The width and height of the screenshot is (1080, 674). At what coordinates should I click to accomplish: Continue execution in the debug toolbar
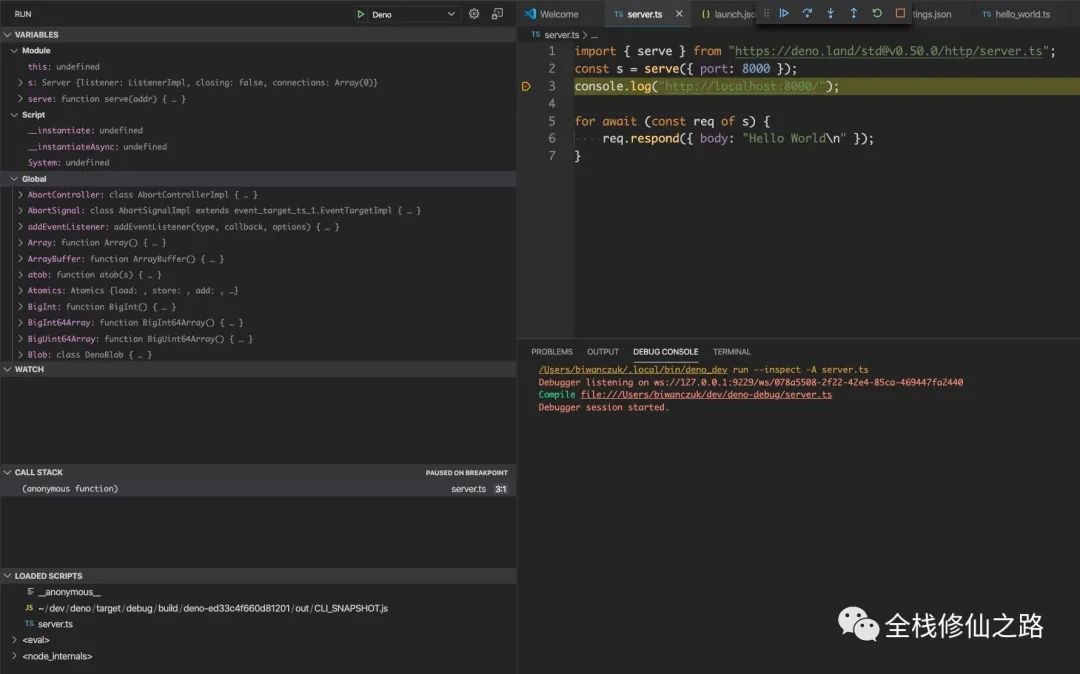[784, 13]
